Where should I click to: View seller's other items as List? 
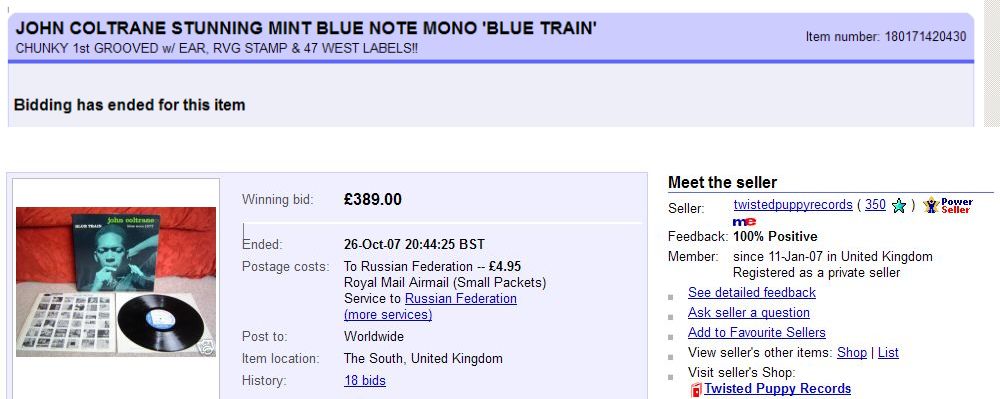click(x=888, y=352)
